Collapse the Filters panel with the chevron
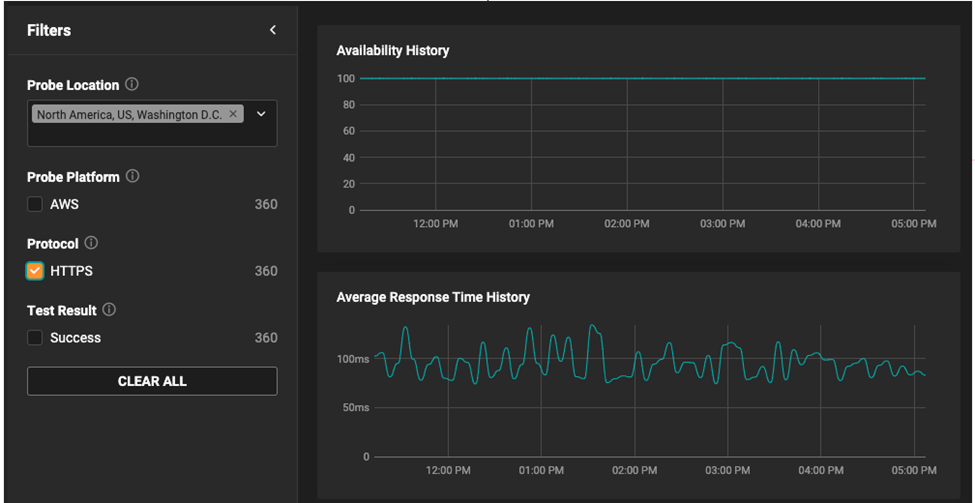The image size is (975, 503). click(272, 30)
